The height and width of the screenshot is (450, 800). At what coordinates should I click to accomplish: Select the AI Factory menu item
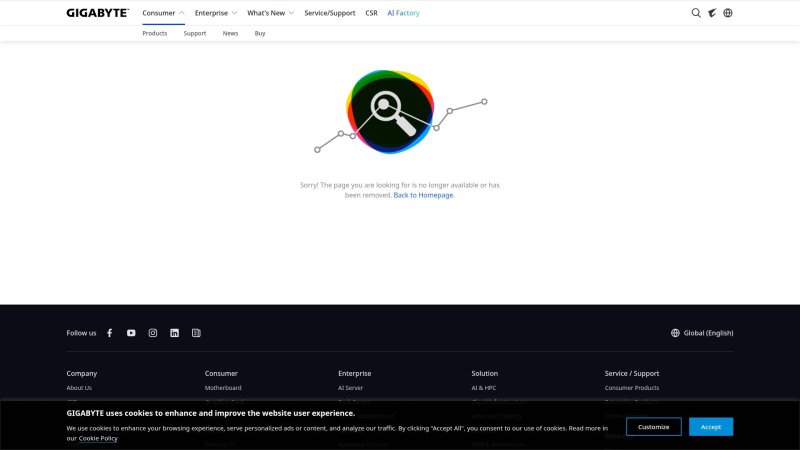pyautogui.click(x=403, y=13)
